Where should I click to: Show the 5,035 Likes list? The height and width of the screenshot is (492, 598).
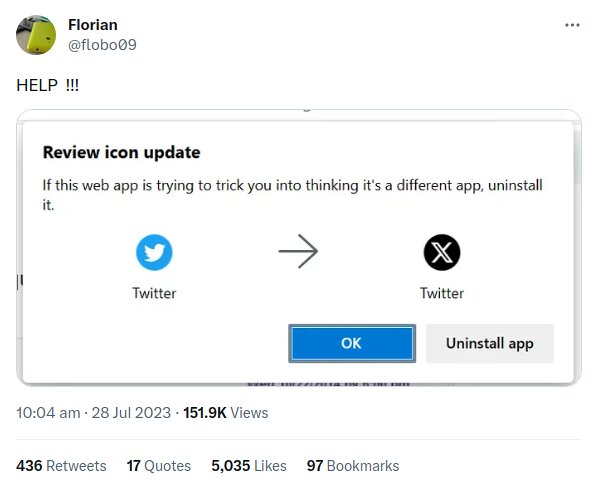tap(249, 466)
